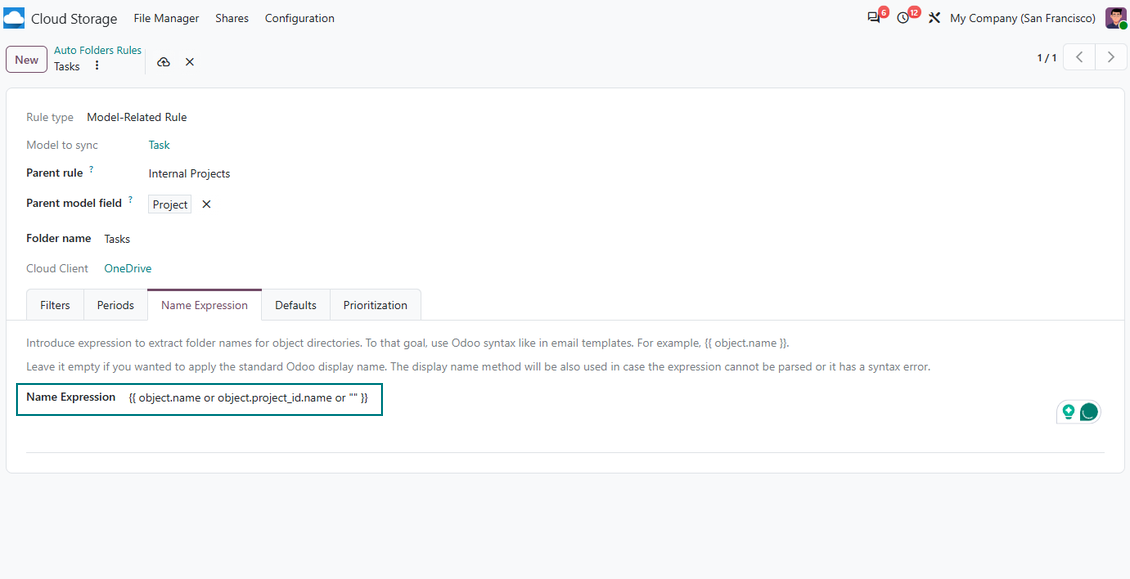Switch to the Defaults tab
The height and width of the screenshot is (579, 1130).
click(295, 305)
